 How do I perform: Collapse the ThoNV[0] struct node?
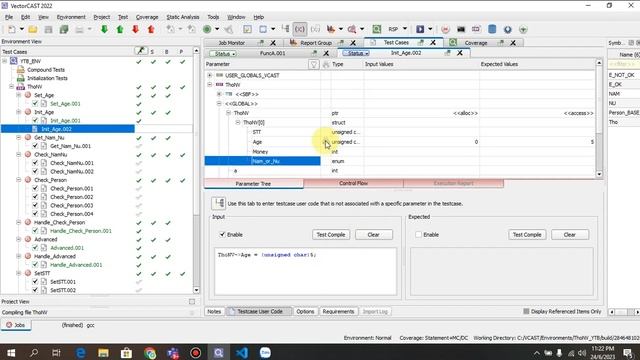[238, 122]
